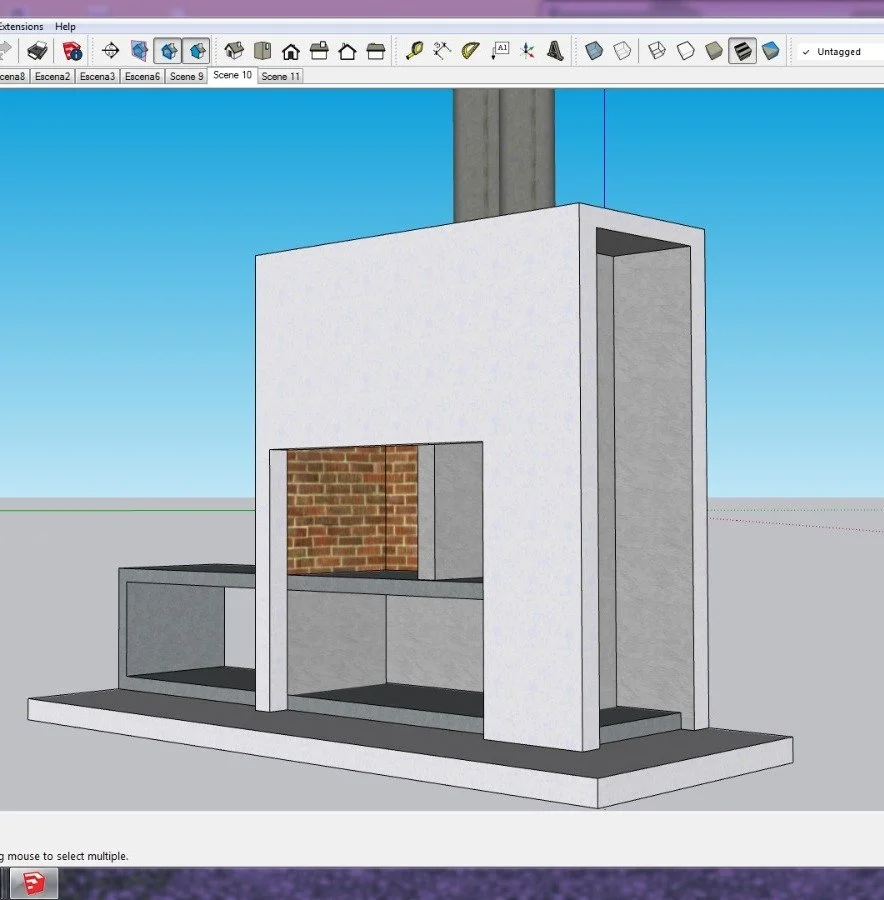Click the redo arrow icon

(x=6, y=51)
